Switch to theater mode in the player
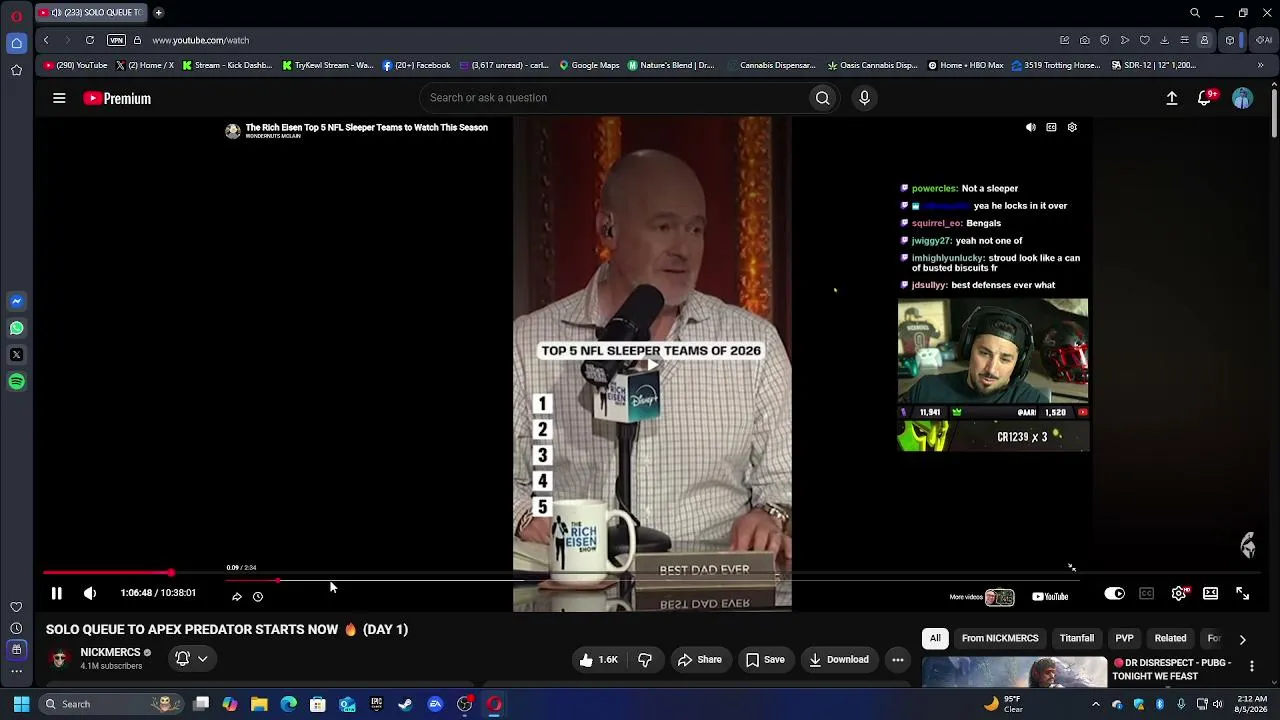Screen dimensions: 1280x720 click(1211, 594)
